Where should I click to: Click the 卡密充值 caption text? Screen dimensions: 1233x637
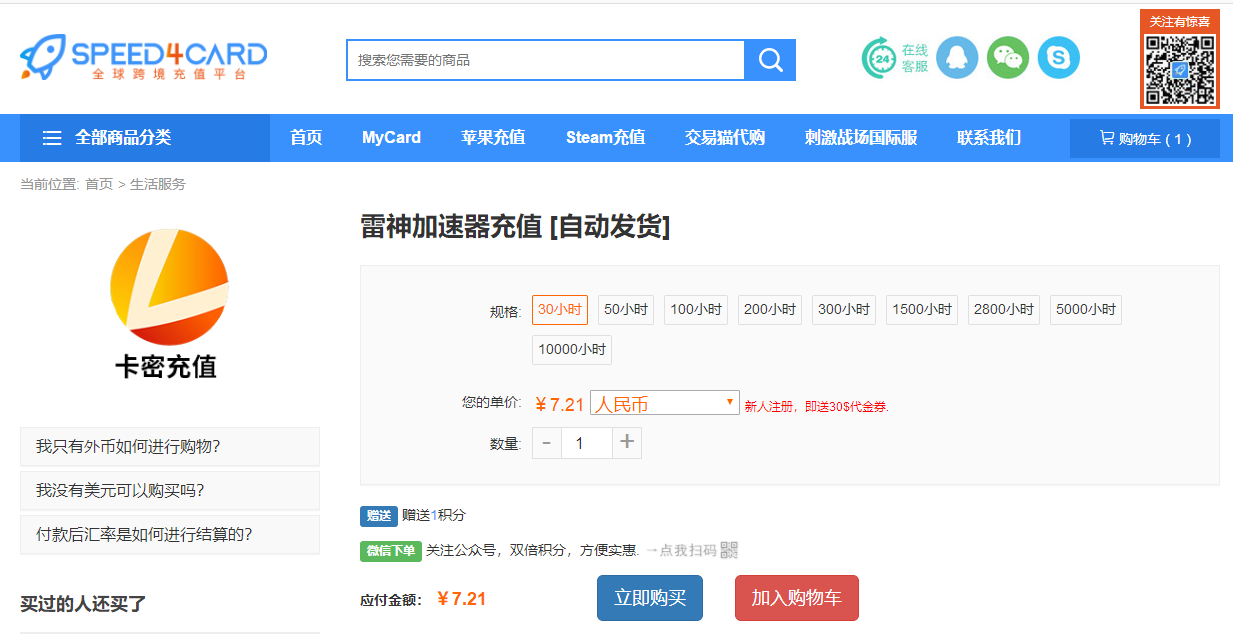[166, 367]
